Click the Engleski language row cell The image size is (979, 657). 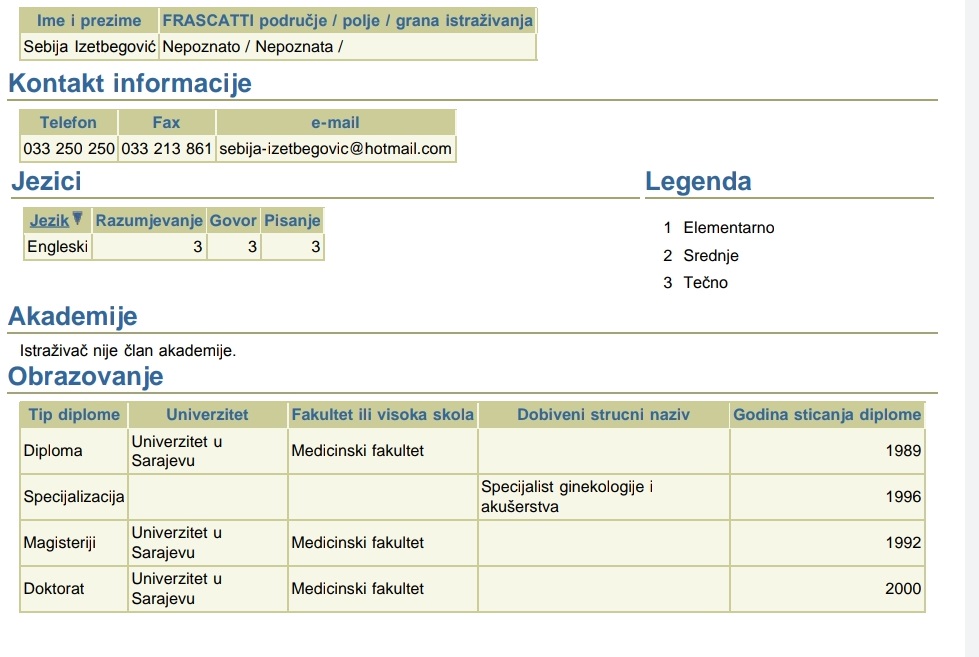[x=58, y=246]
